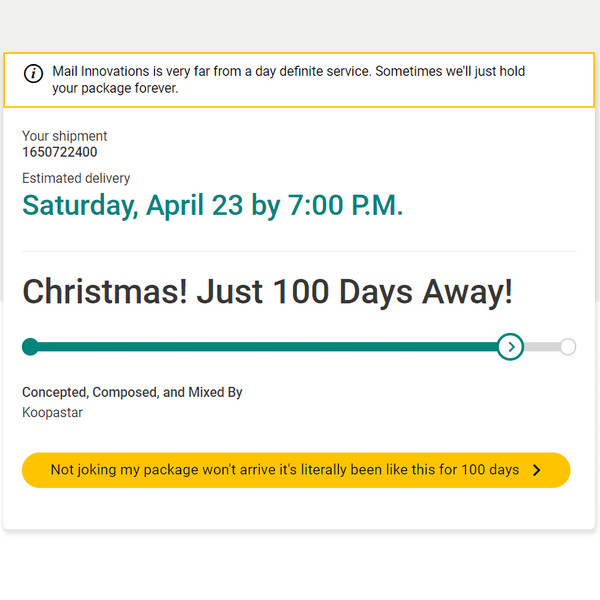Click the "Estimated delivery" label
600x600 pixels.
coord(76,178)
